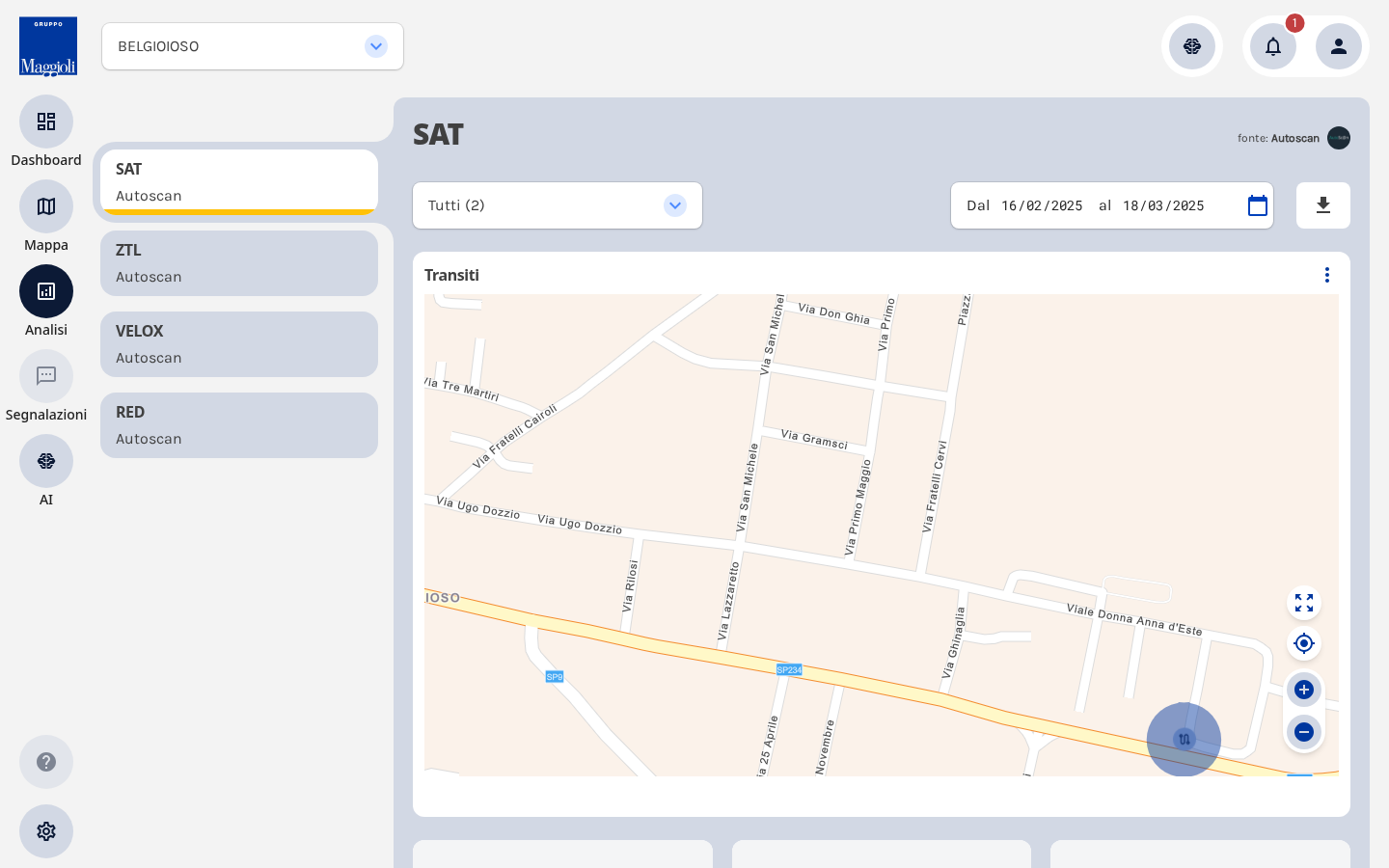
Task: Click the SAT page heading
Action: (x=438, y=134)
